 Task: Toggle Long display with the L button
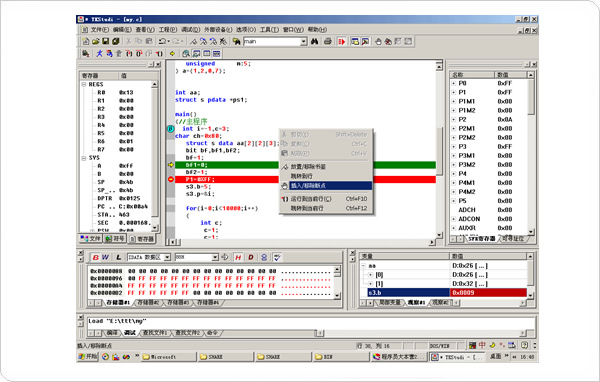point(119,257)
